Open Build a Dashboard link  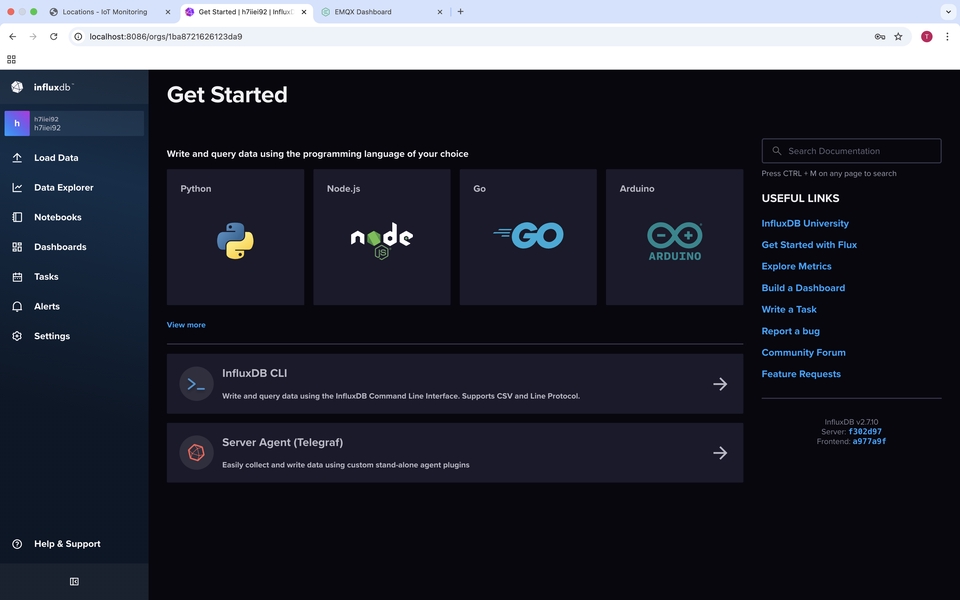[803, 288]
